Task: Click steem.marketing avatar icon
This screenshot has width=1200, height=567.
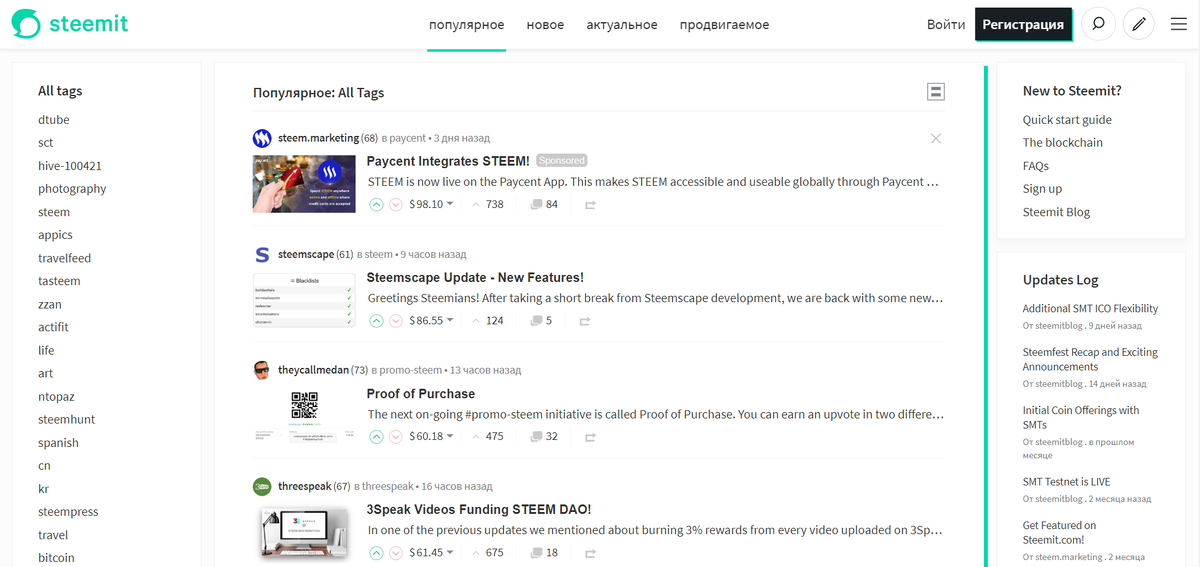Action: coord(262,138)
